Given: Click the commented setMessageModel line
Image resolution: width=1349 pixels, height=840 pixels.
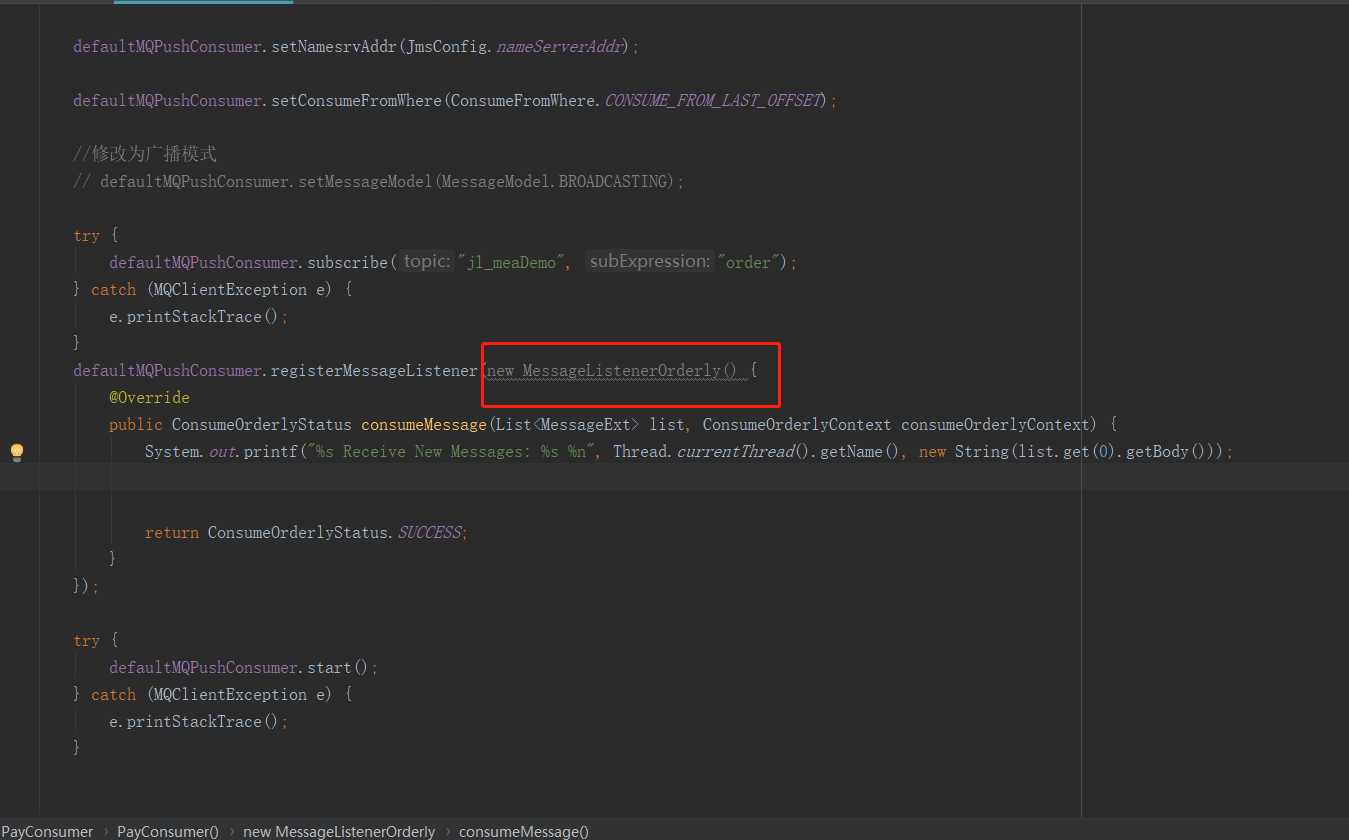Looking at the screenshot, I should click(379, 182).
